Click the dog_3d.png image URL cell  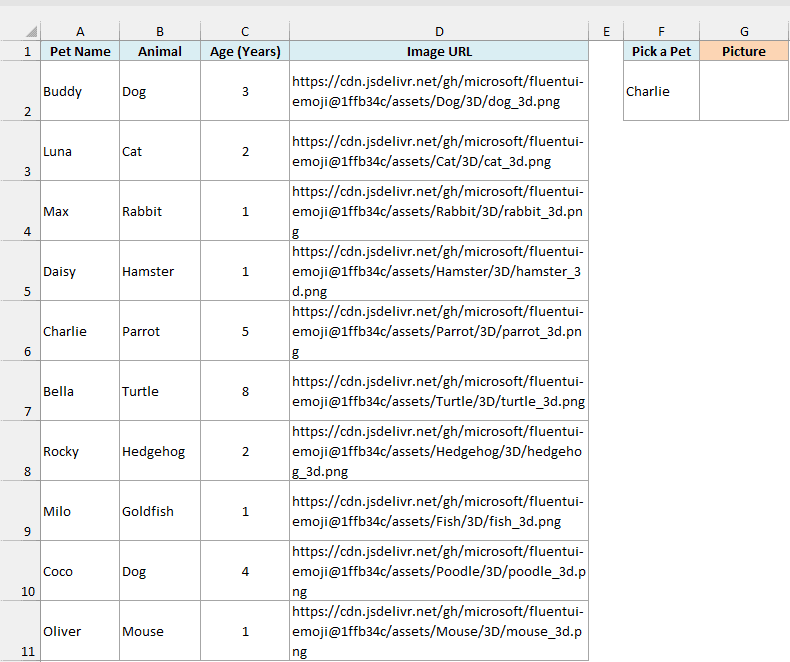click(x=439, y=91)
